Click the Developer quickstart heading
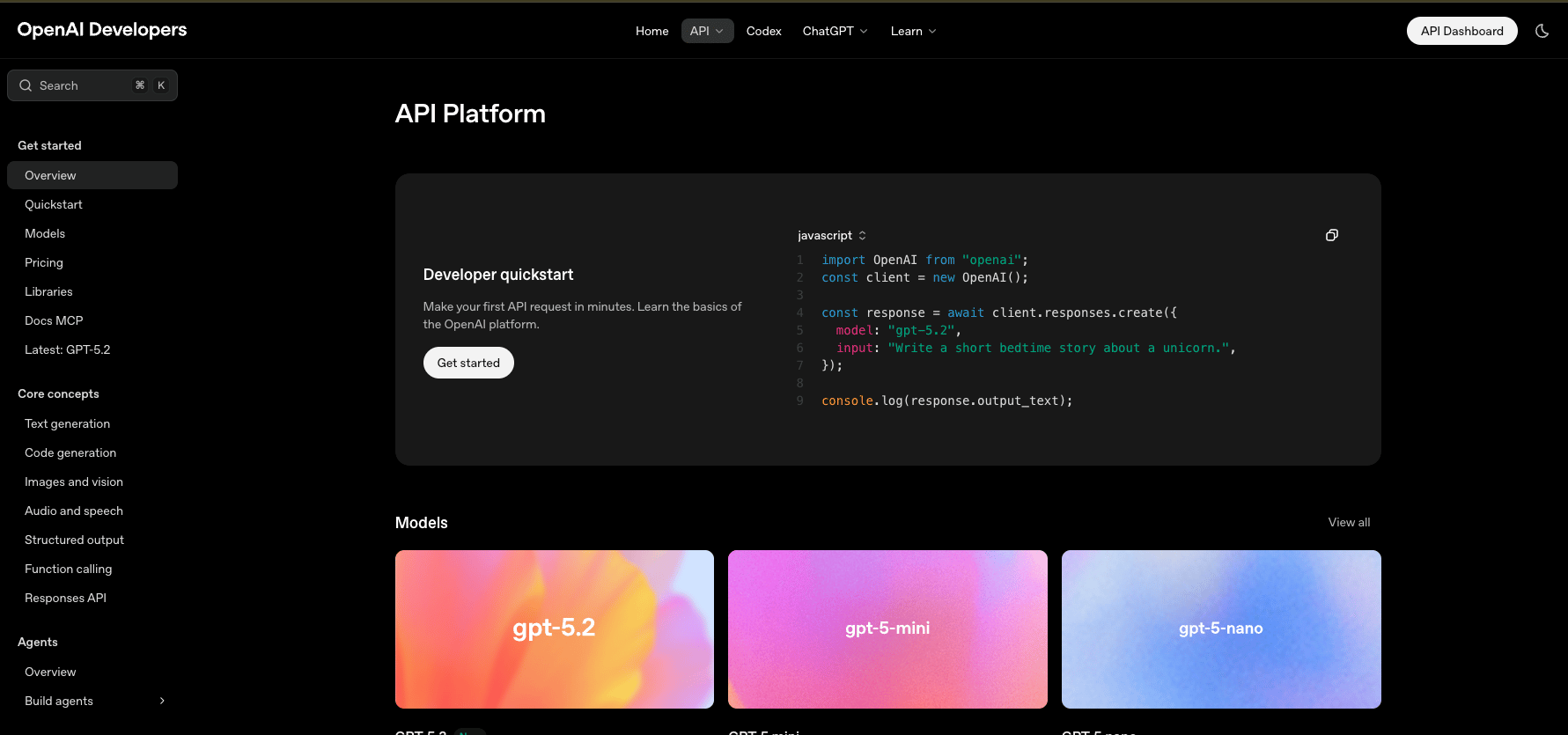 [498, 275]
